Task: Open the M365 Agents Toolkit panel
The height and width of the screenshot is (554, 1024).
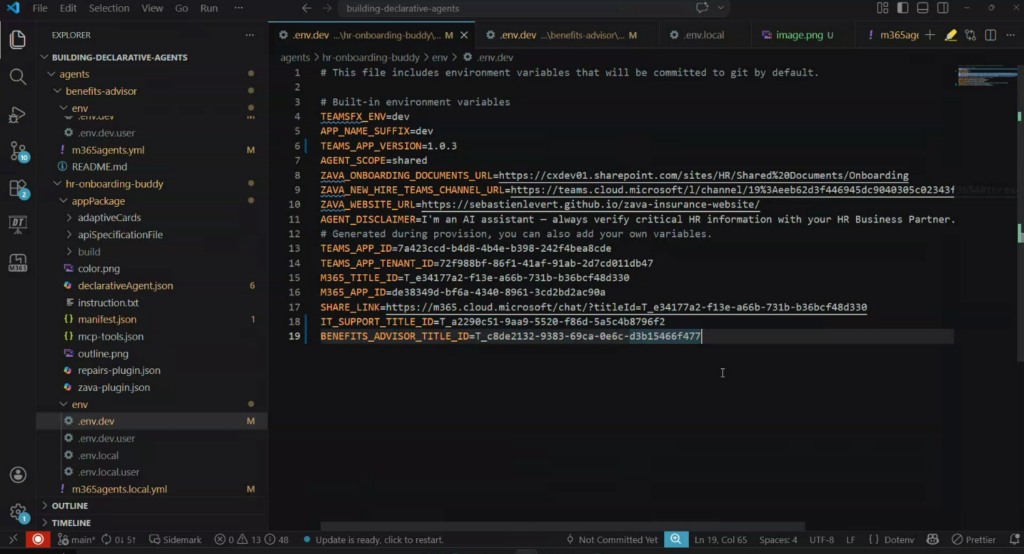Action: [17, 262]
